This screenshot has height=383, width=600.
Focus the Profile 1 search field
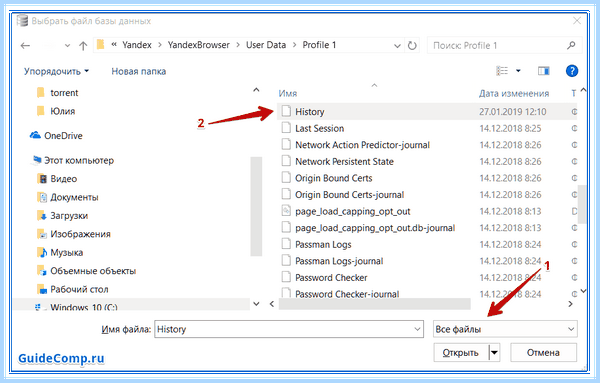click(x=504, y=46)
